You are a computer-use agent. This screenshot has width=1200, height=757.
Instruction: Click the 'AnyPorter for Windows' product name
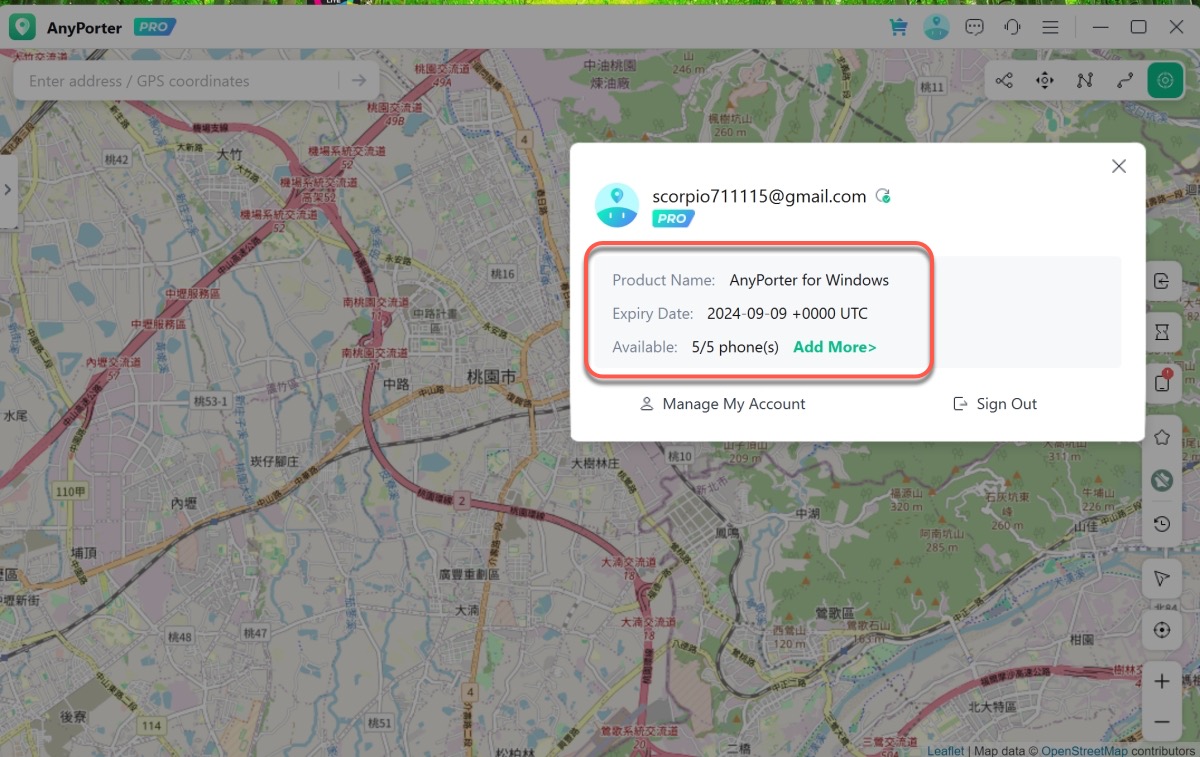coord(809,280)
